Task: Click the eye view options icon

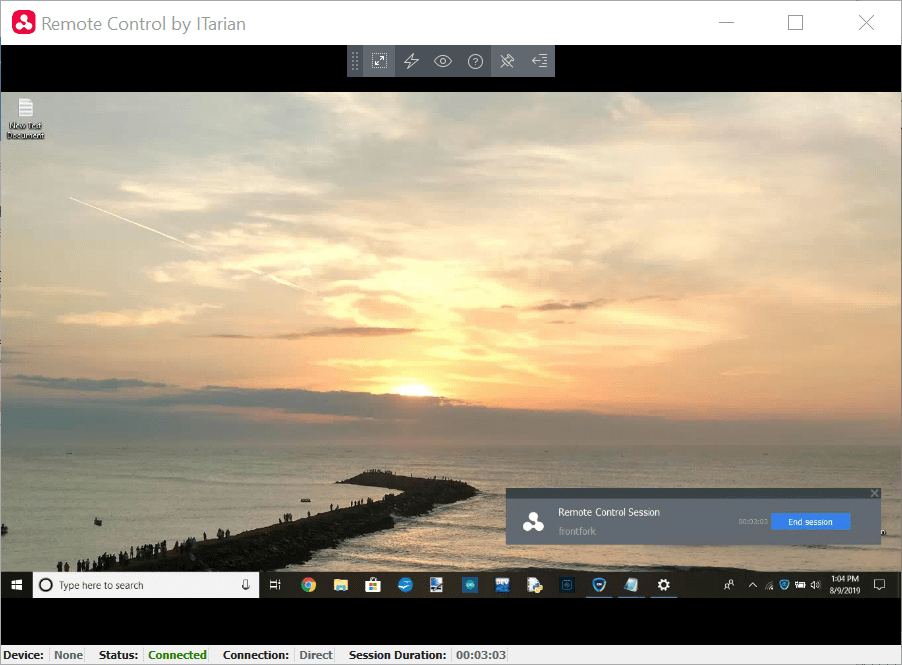Action: (443, 61)
